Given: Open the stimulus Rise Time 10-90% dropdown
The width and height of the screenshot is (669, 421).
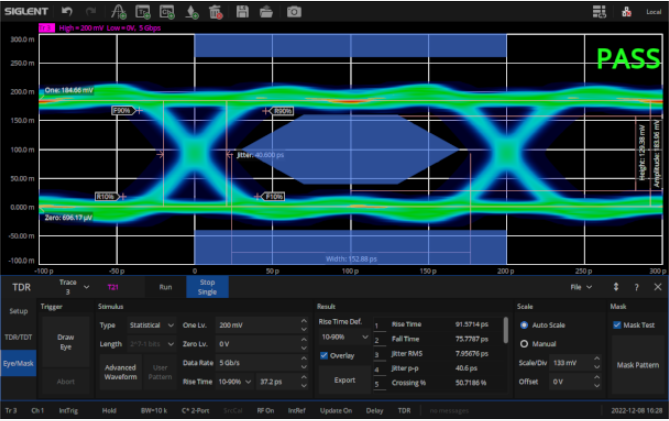Looking at the screenshot, I should pyautogui.click(x=235, y=381).
